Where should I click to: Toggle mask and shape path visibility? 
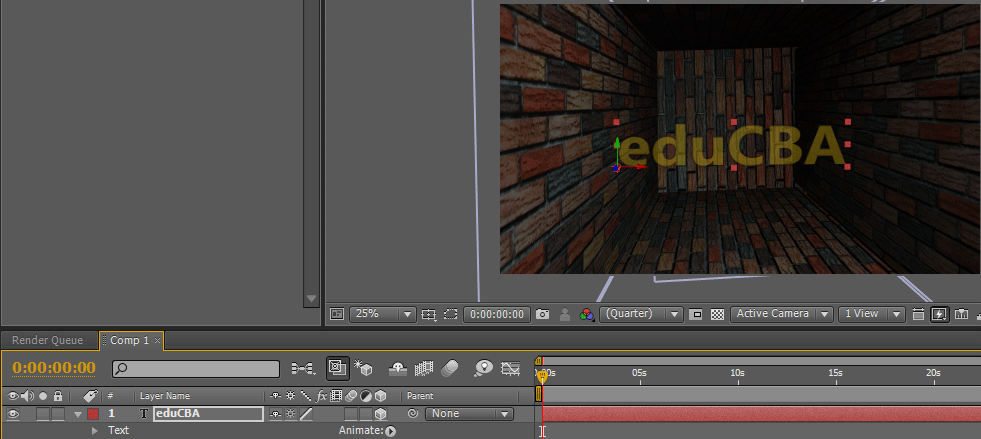[450, 314]
